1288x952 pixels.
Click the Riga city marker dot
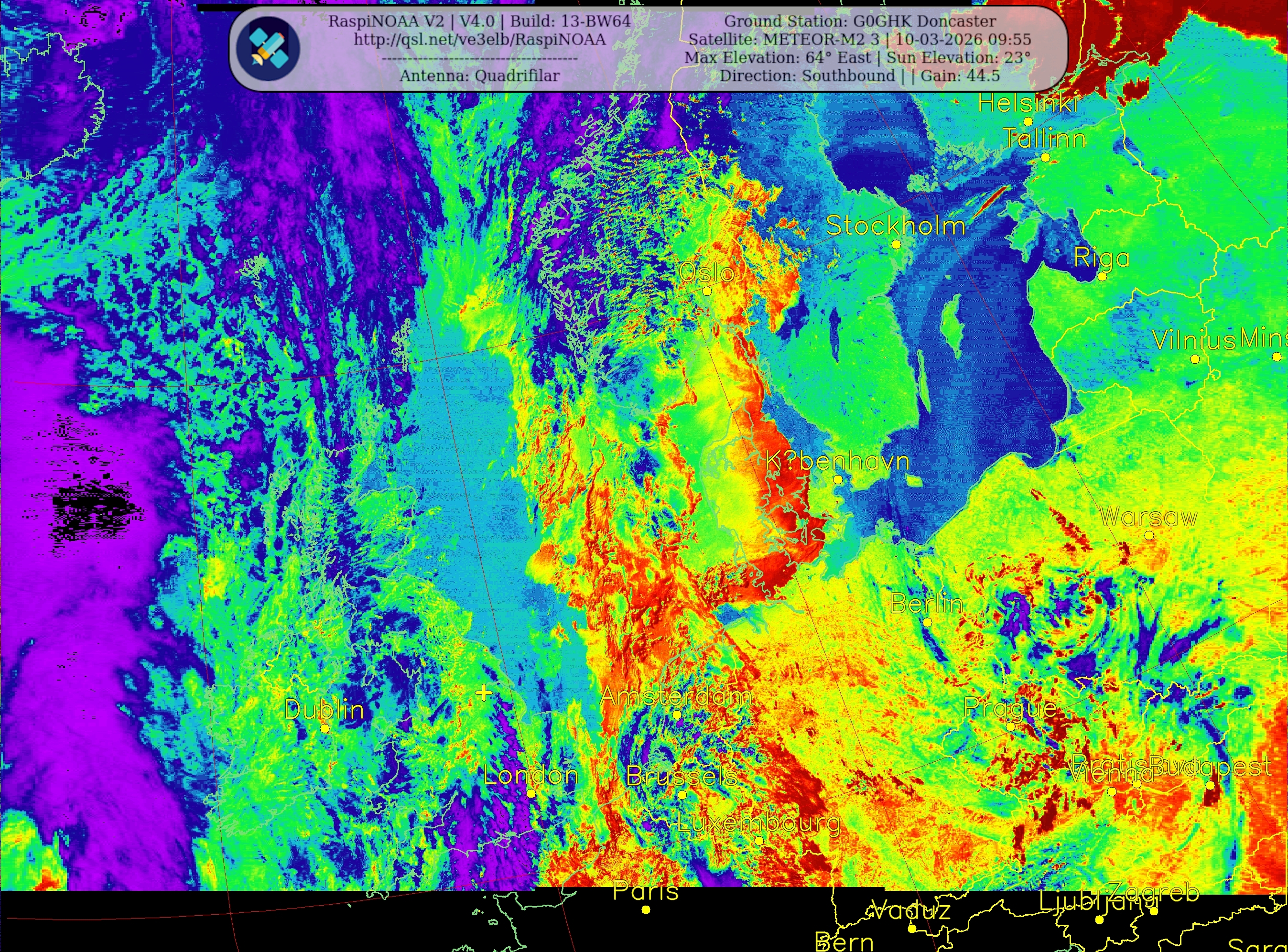point(1102,276)
